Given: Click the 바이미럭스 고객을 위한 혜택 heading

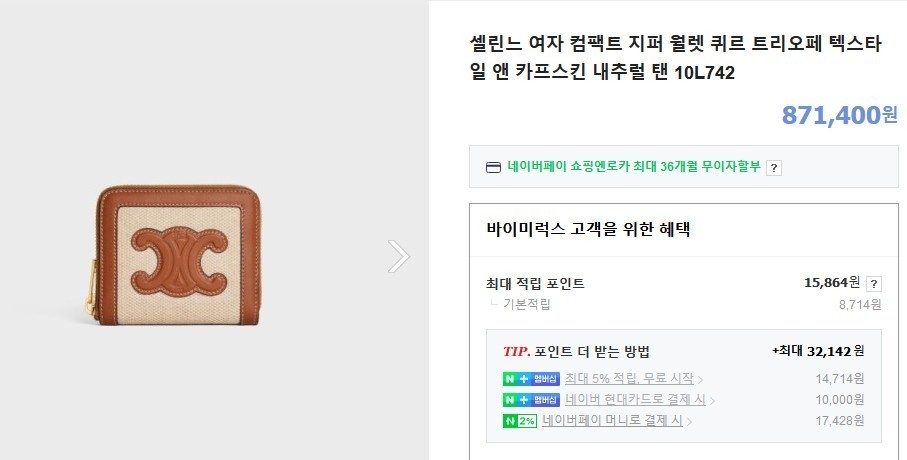Looking at the screenshot, I should (588, 229).
